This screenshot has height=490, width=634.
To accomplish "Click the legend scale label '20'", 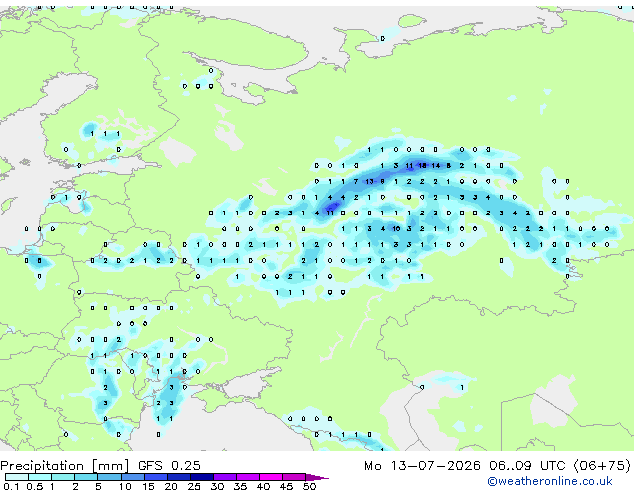I will [x=171, y=486].
